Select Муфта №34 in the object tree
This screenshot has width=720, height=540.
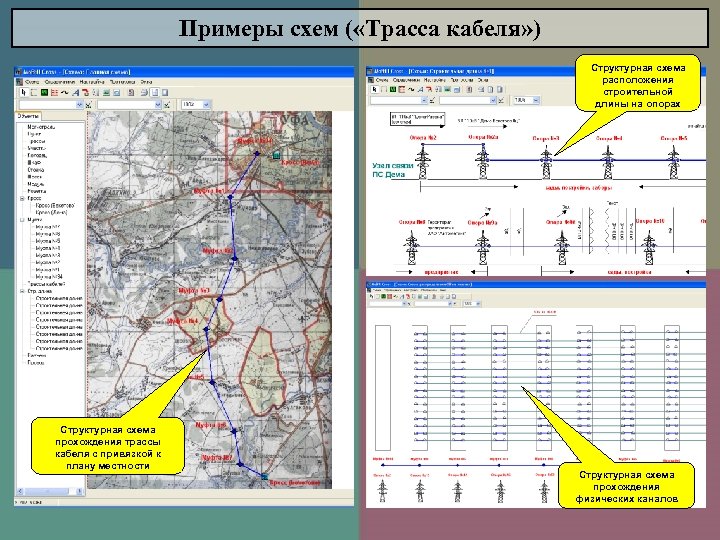click(49, 277)
